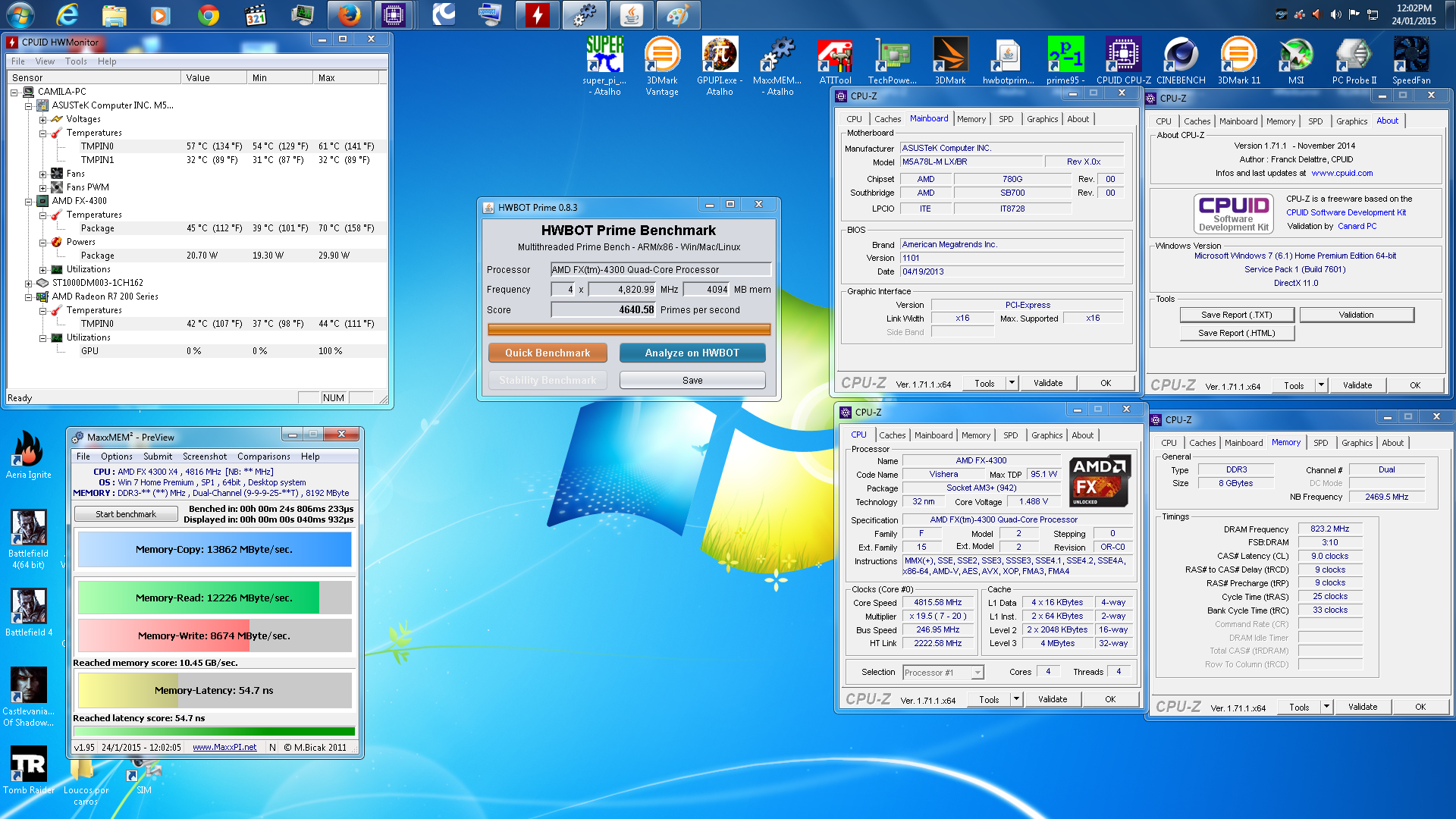Expand ST1000DM003-1CH162 drive node
Viewport: 1456px width, 819px height.
coord(29,283)
